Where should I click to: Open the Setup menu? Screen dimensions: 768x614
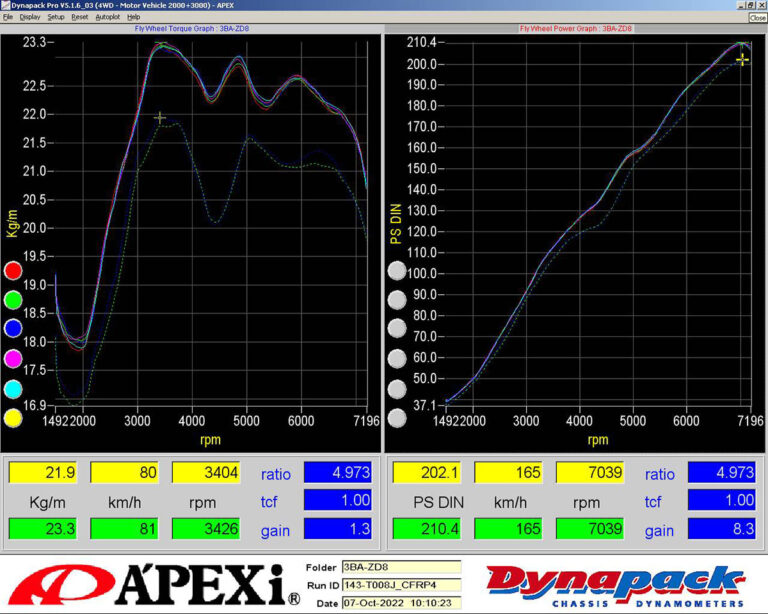[56, 17]
